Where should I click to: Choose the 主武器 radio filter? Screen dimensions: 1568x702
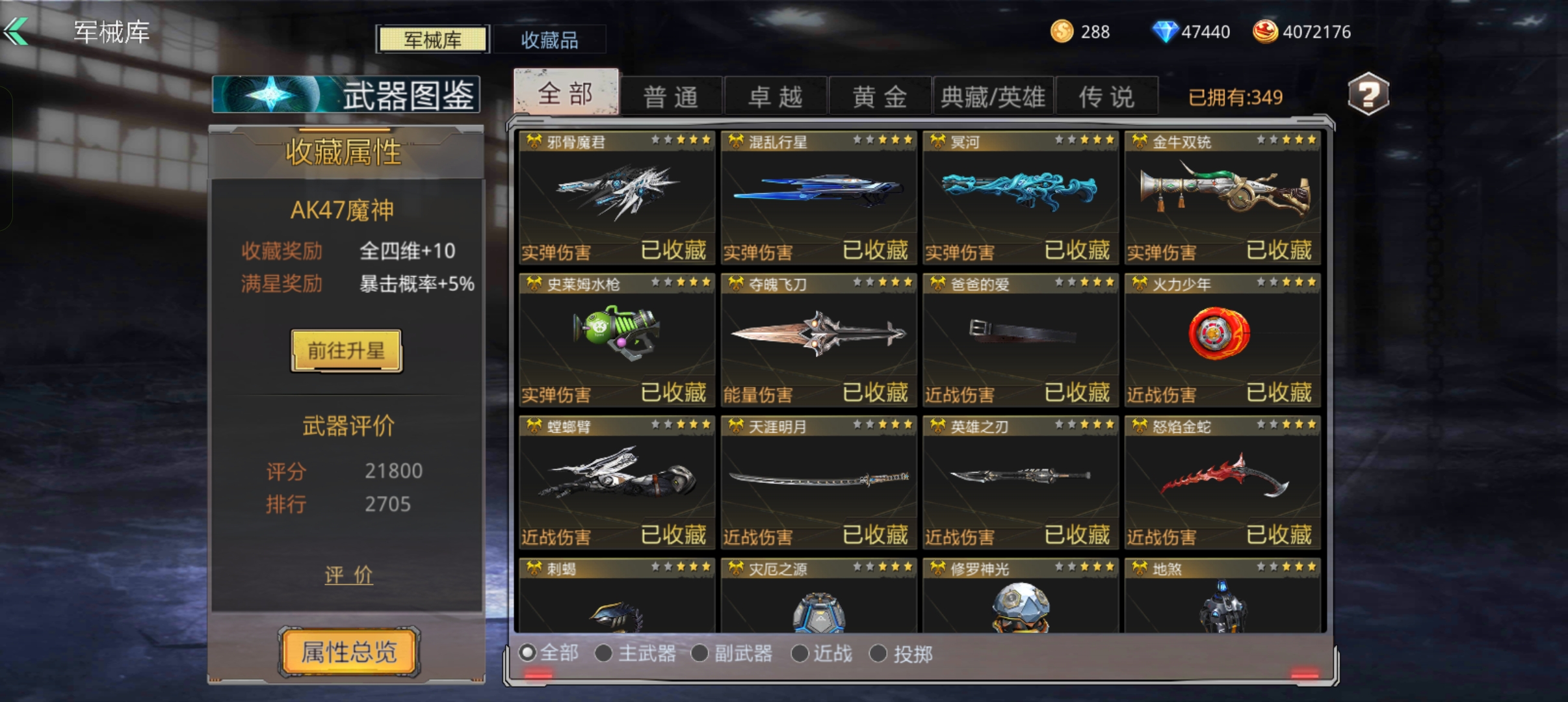click(x=635, y=653)
